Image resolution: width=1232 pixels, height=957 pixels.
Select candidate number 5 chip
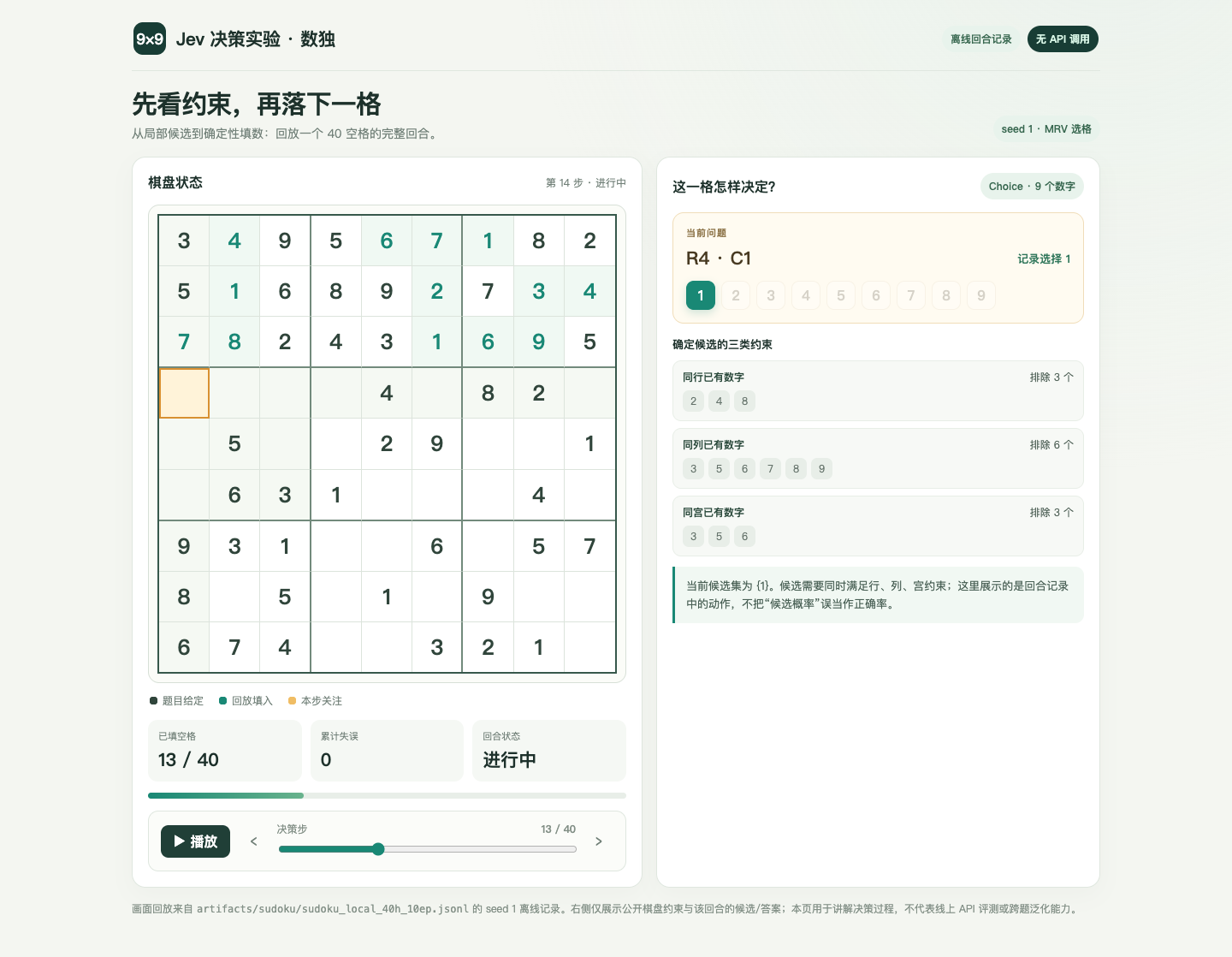point(841,295)
